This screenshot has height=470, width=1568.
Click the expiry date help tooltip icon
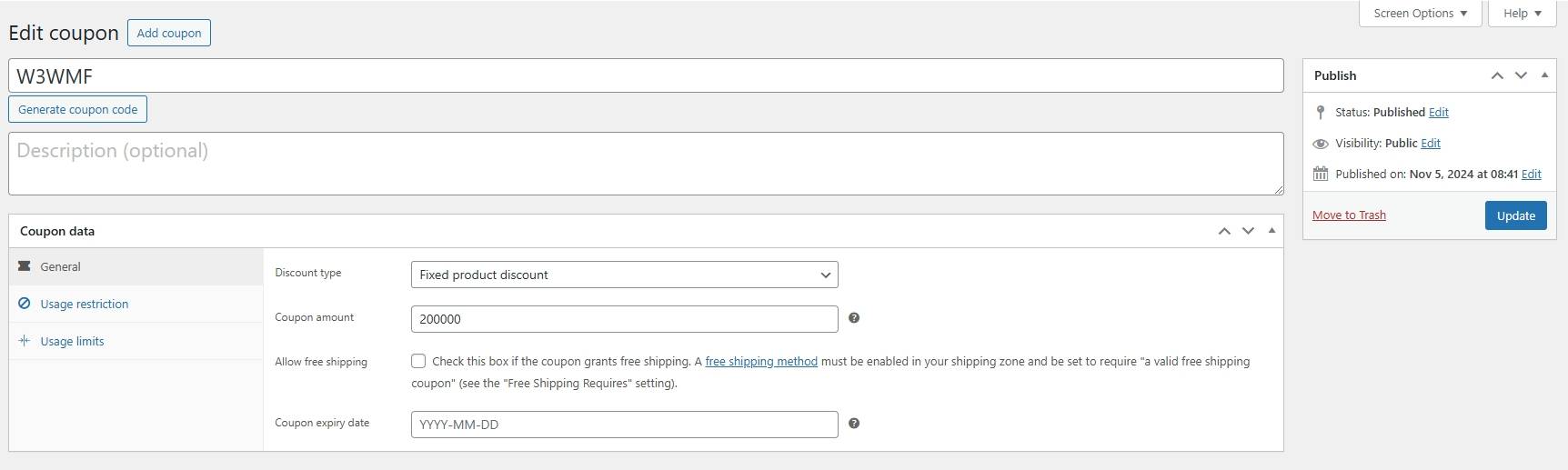click(x=854, y=424)
